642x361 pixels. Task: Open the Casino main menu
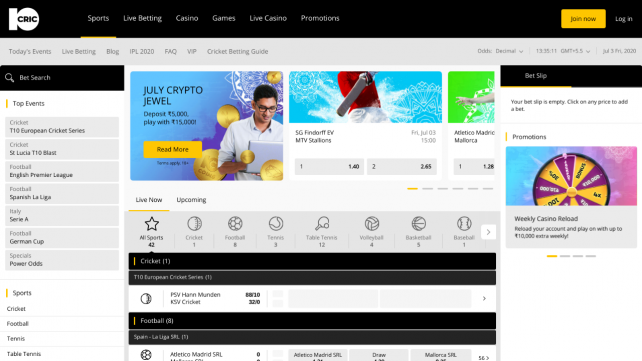(x=187, y=18)
